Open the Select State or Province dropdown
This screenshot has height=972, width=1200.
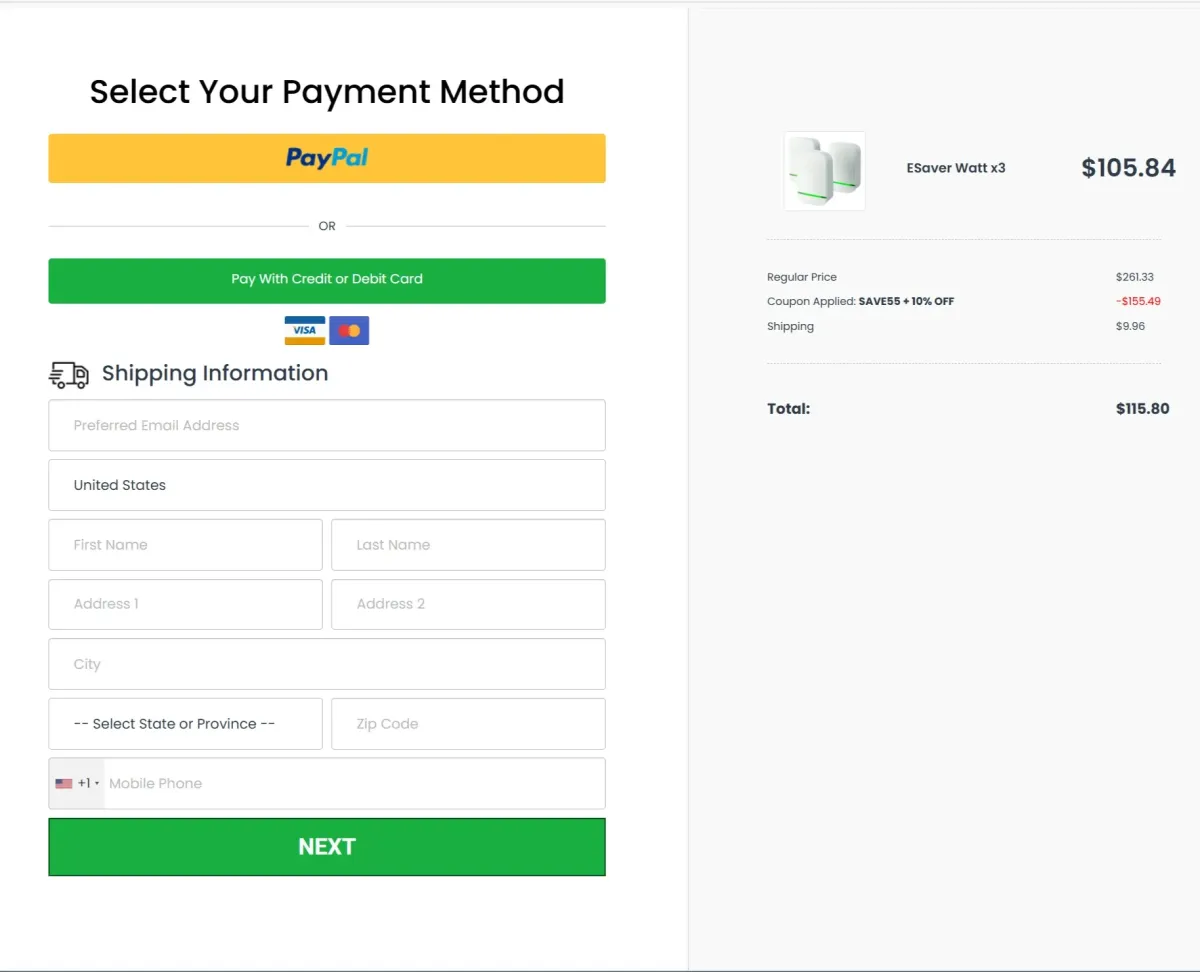(185, 723)
